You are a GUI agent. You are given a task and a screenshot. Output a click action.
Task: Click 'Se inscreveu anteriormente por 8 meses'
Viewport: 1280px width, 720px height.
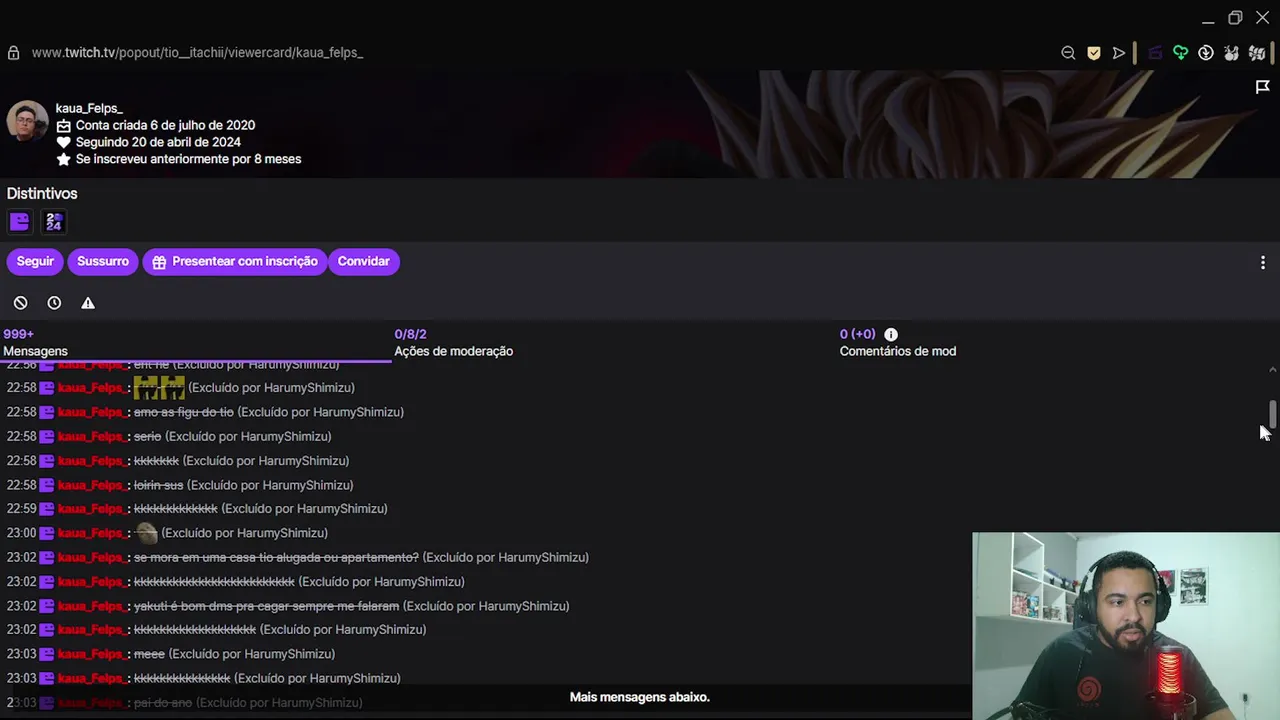point(188,160)
